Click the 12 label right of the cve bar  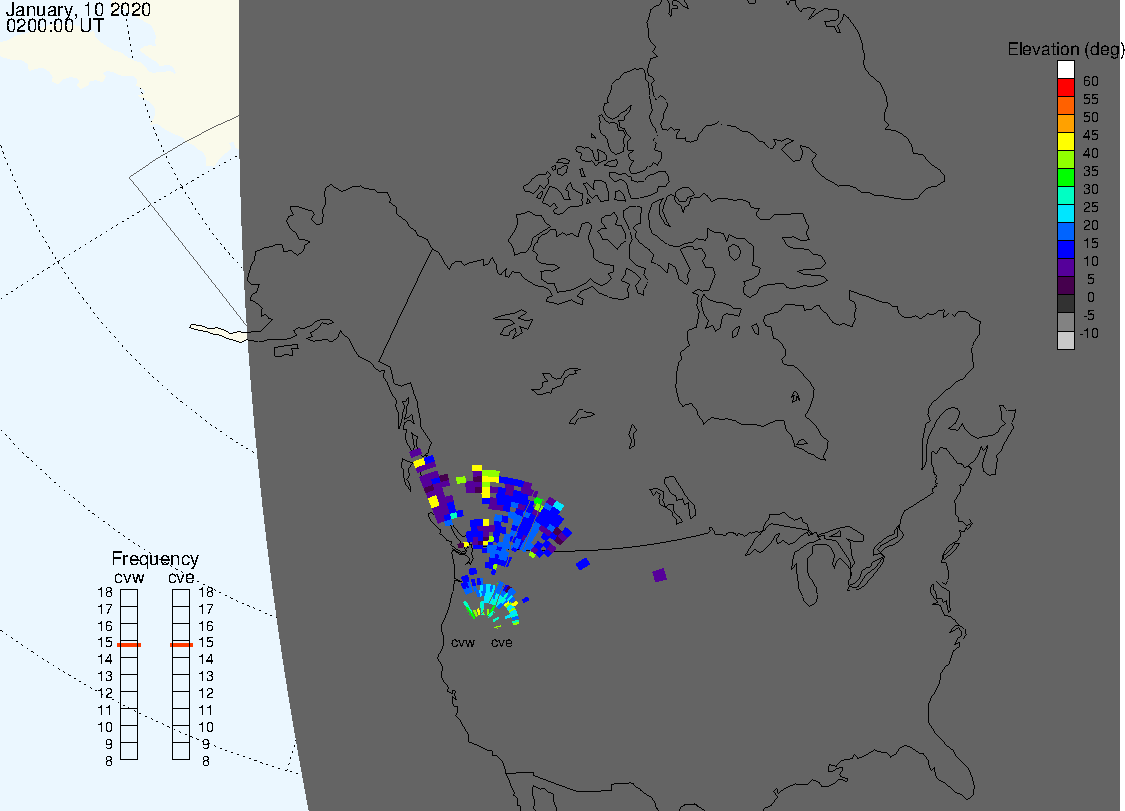pyautogui.click(x=206, y=693)
